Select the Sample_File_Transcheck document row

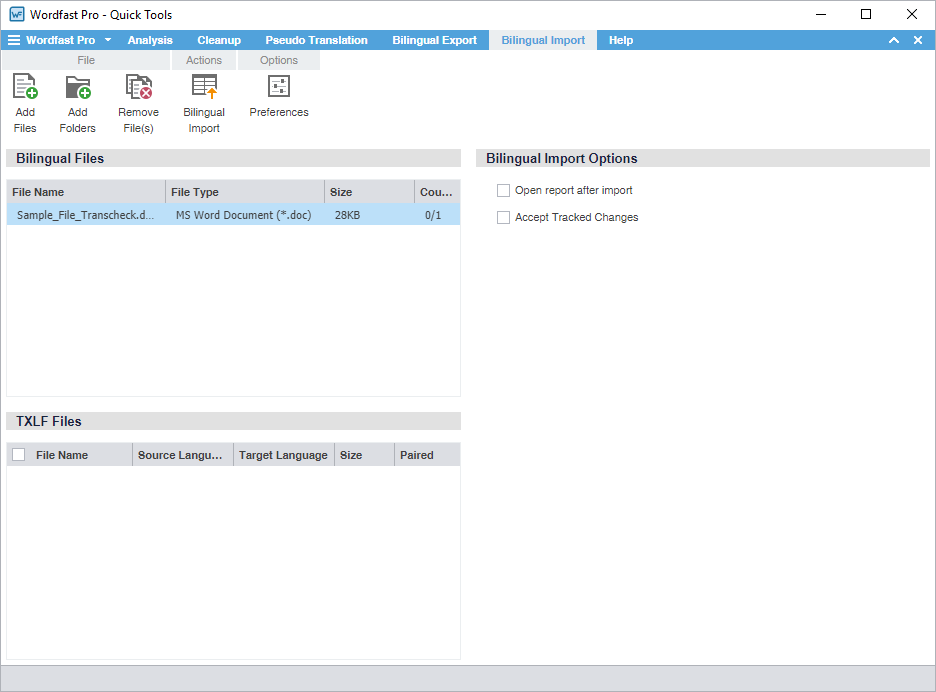coord(85,215)
